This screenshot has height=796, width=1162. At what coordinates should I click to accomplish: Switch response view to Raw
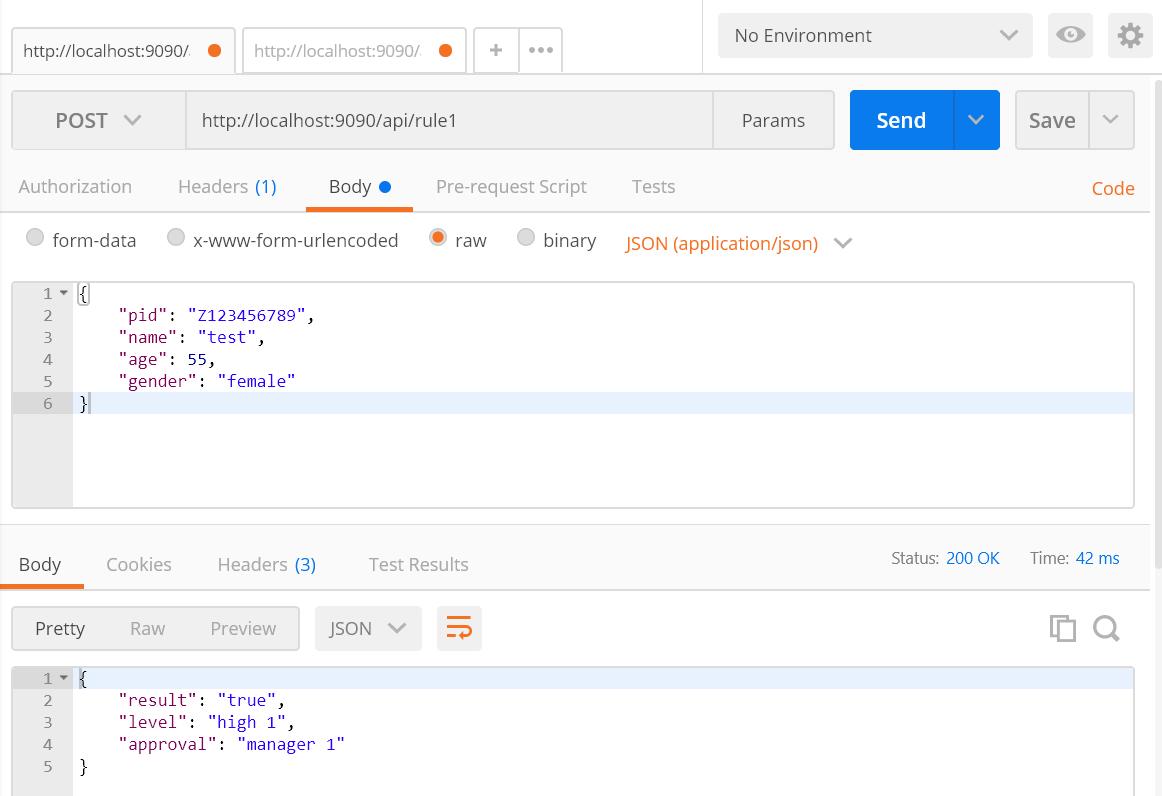(147, 628)
